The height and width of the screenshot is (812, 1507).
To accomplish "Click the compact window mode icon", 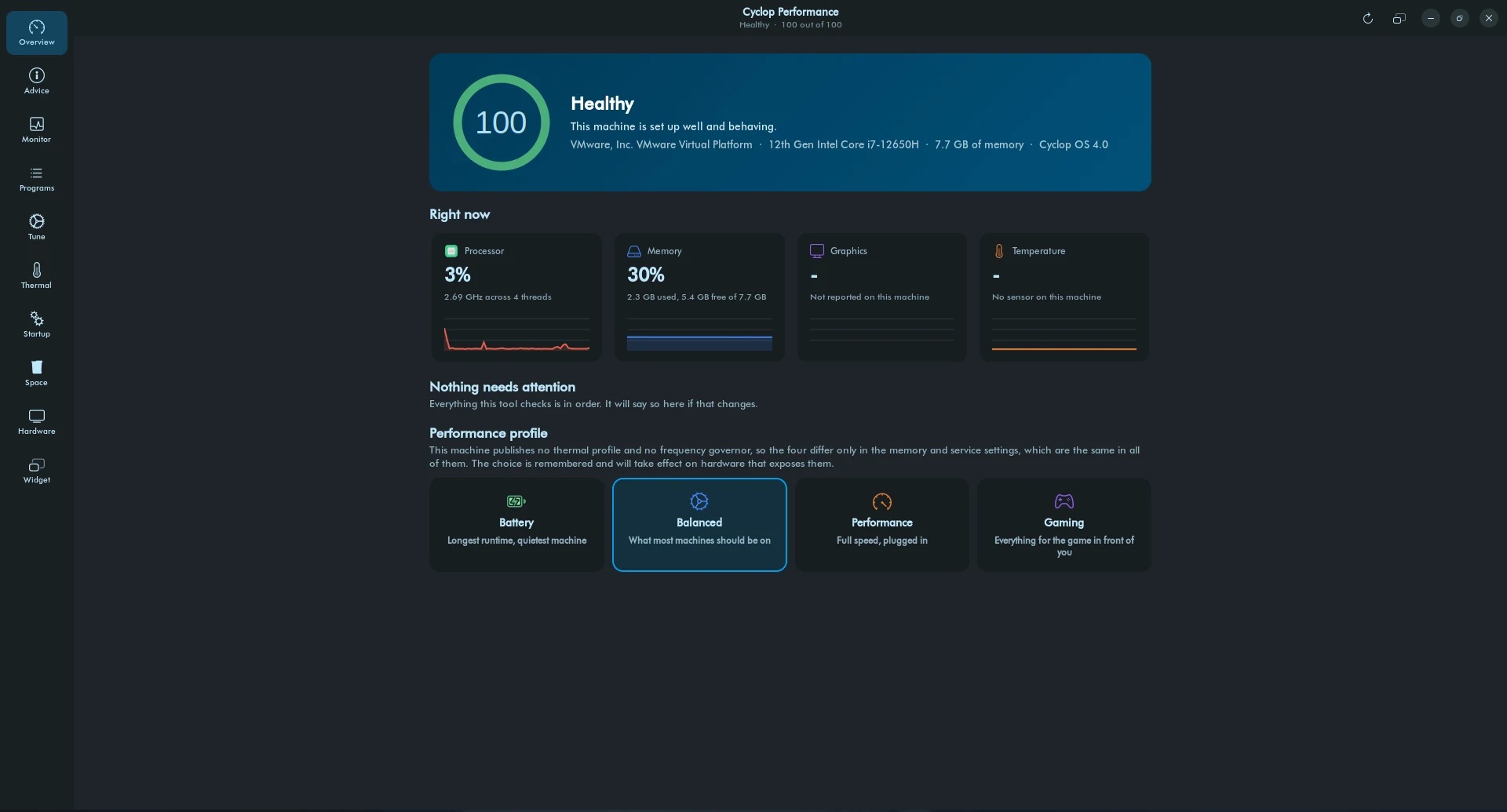I will pos(1399,18).
